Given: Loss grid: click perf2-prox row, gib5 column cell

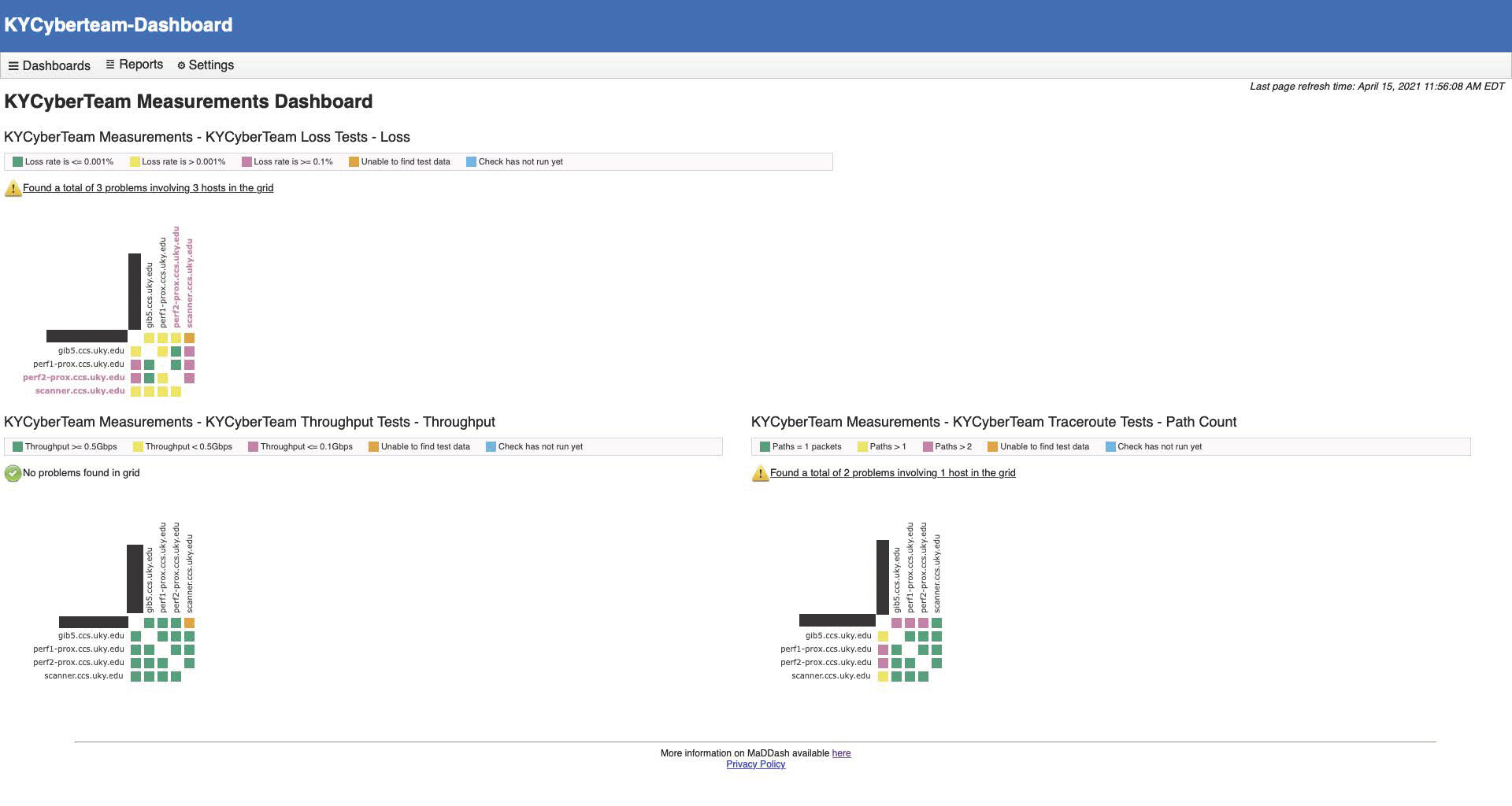Looking at the screenshot, I should click(149, 378).
